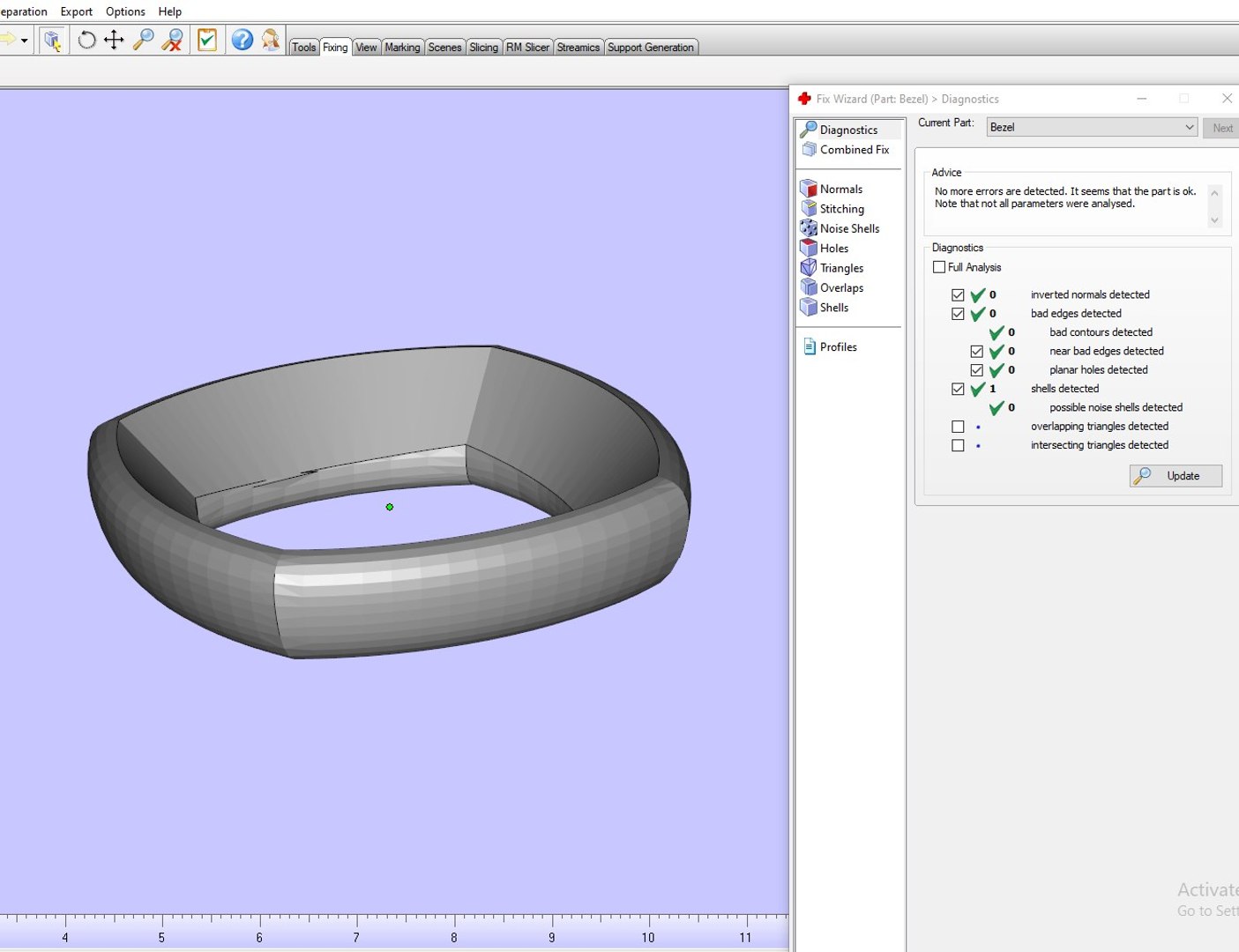Select Noise Shells in sidebar
This screenshot has width=1239, height=952.
point(840,228)
